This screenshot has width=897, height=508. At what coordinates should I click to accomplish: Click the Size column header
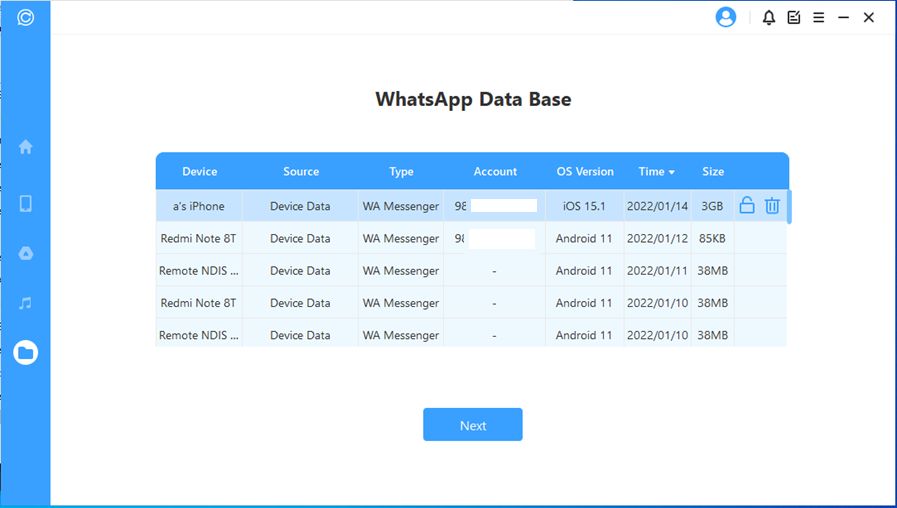(713, 172)
